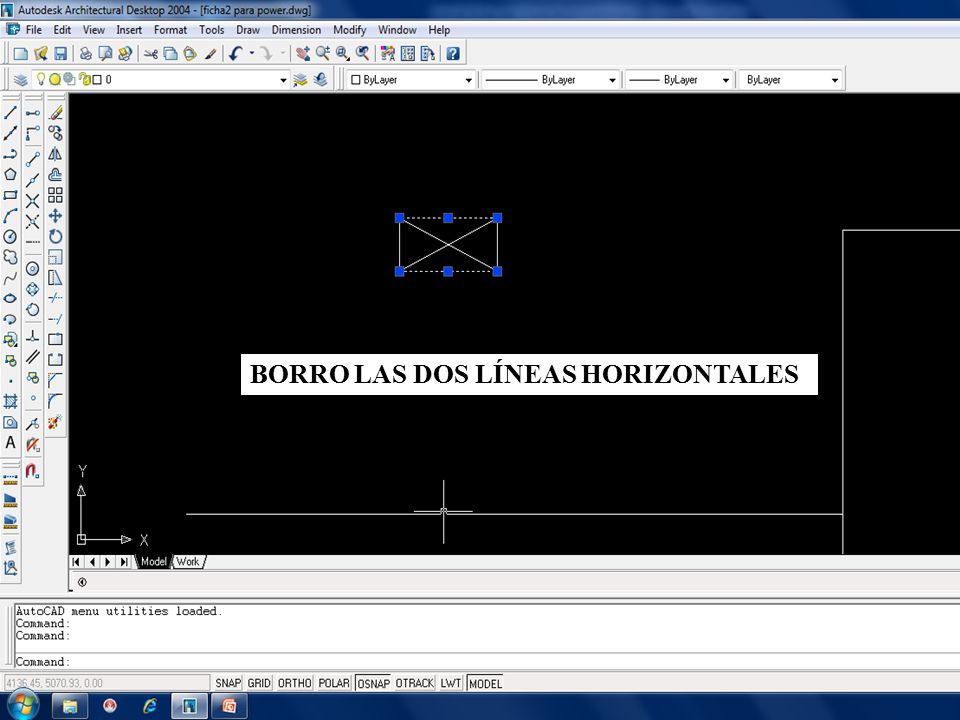Open Object Snap Settings magnet icon
The height and width of the screenshot is (720, 960).
[x=33, y=471]
